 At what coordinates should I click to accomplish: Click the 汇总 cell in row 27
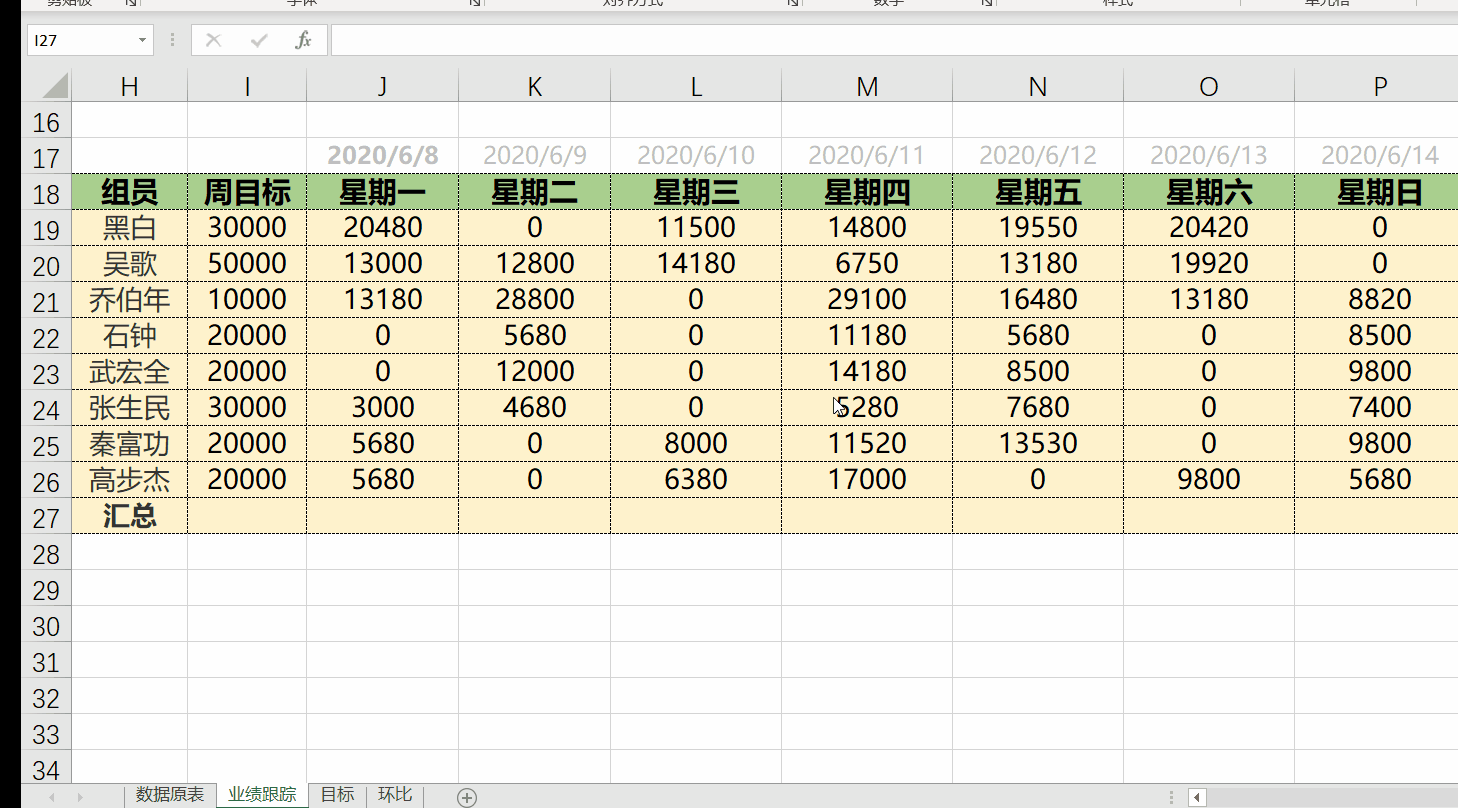point(129,516)
